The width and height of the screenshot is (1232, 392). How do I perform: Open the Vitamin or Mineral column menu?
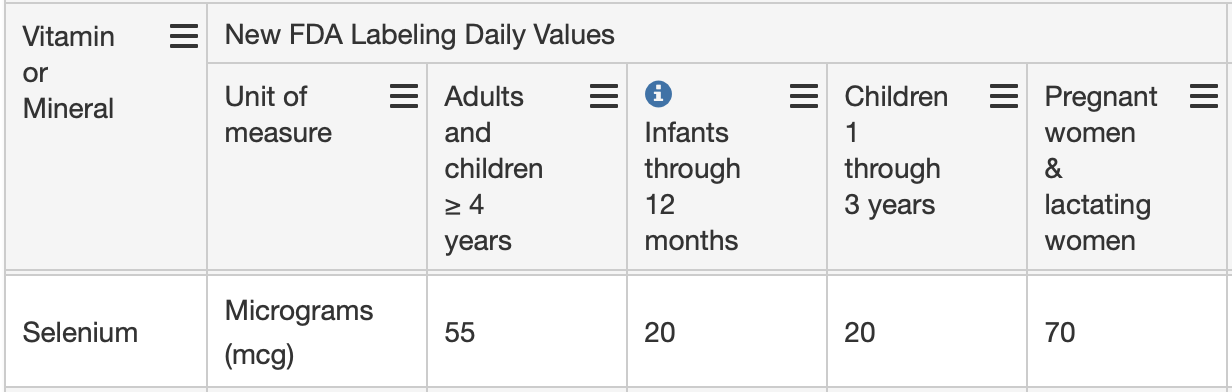[183, 37]
